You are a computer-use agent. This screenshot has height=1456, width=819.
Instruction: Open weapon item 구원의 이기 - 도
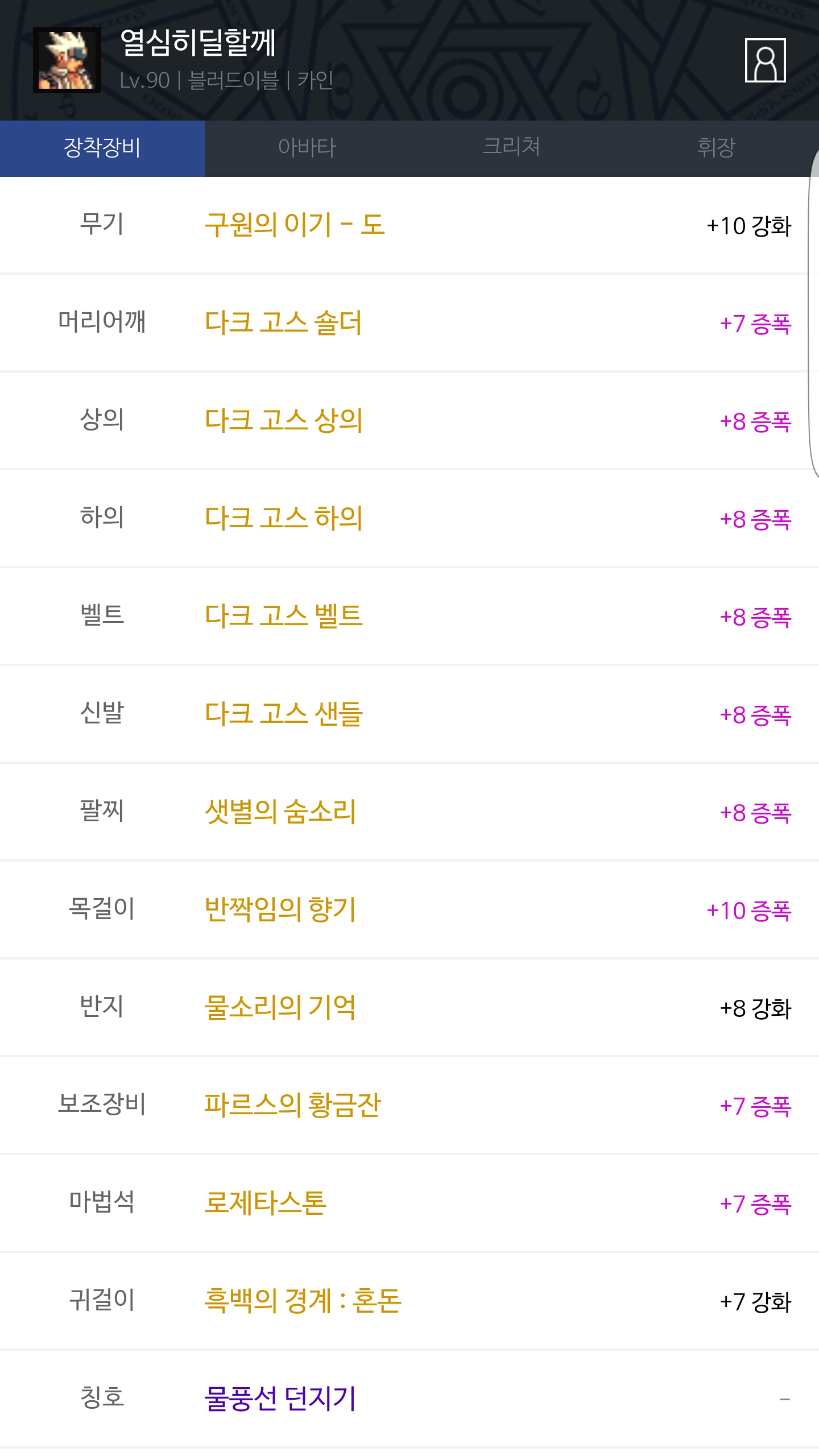pyautogui.click(x=295, y=225)
